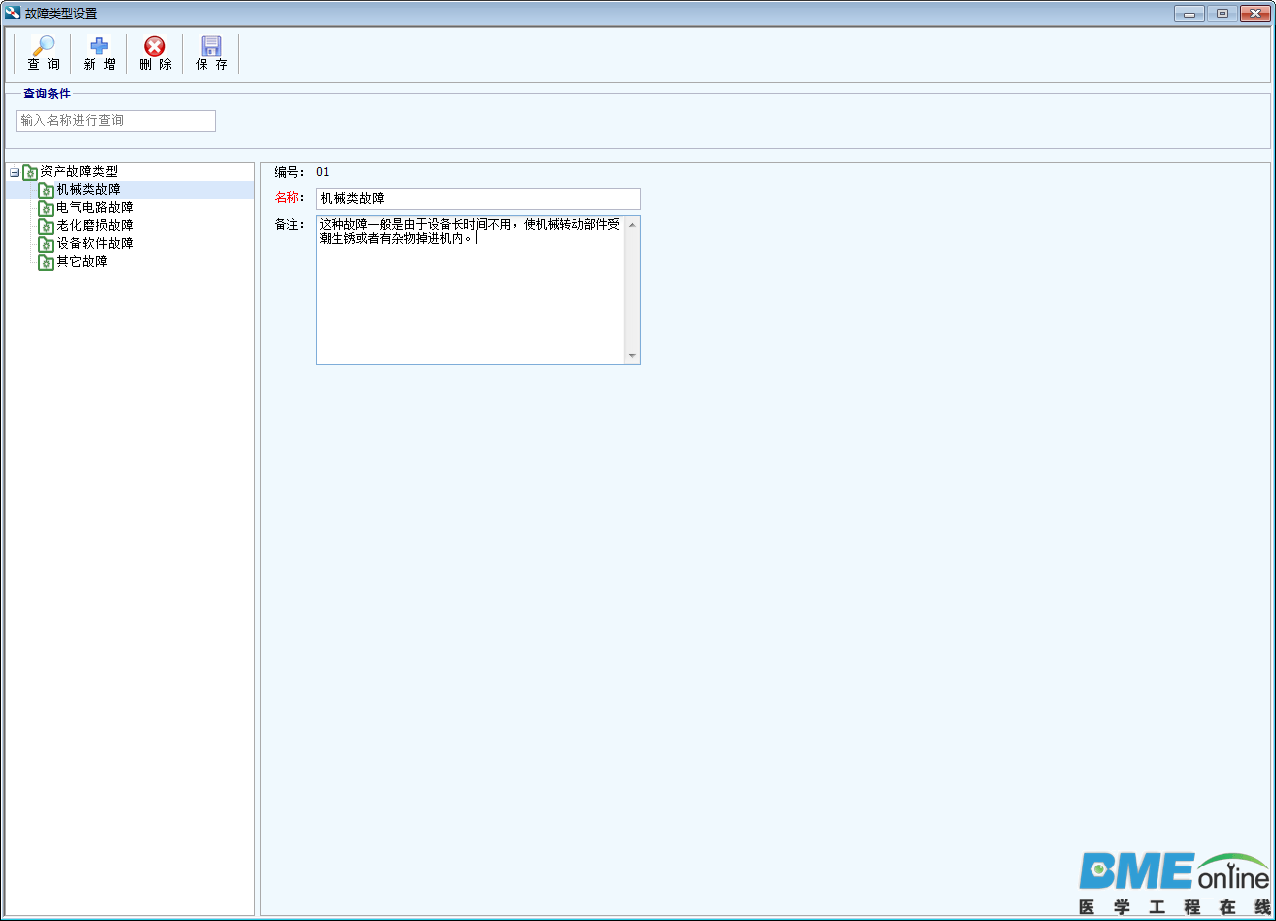Select 机械类故障 tree item

tap(88, 190)
